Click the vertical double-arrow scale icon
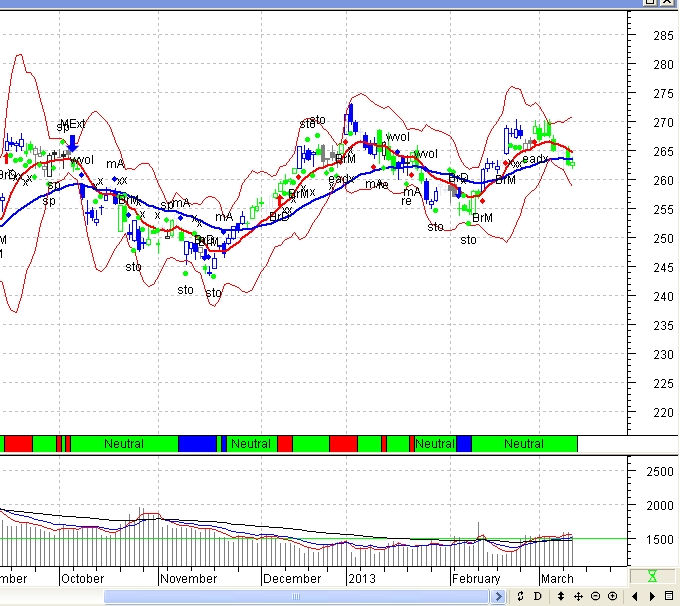The width and height of the screenshot is (680, 606). pyautogui.click(x=561, y=597)
